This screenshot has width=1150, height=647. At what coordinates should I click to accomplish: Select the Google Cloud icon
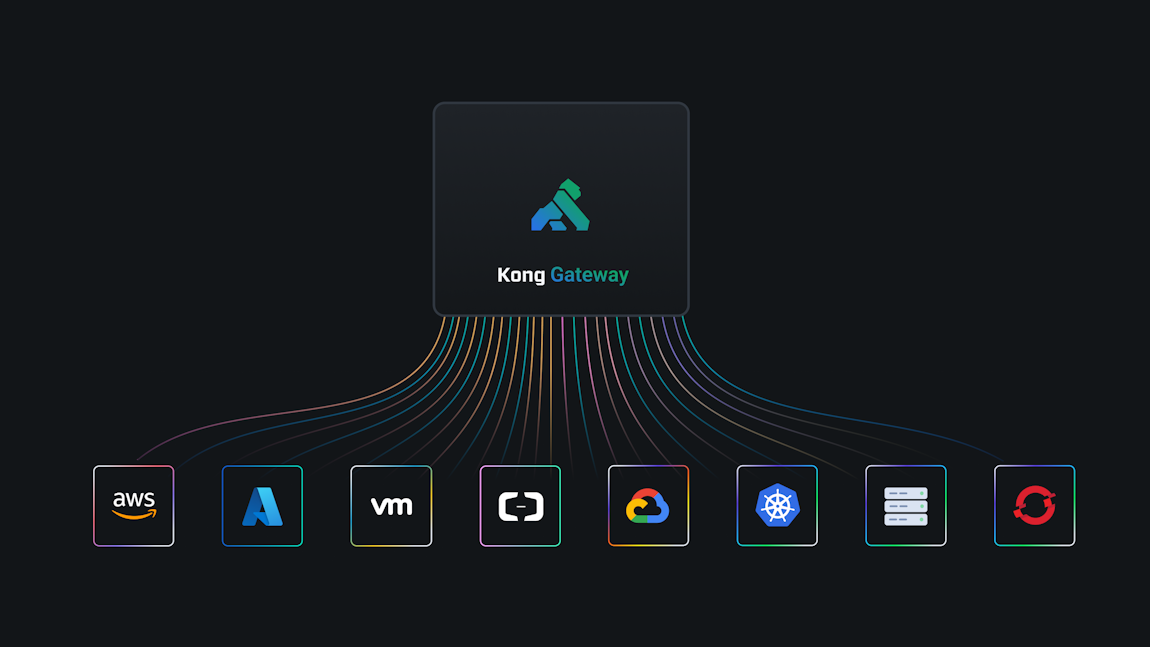(x=648, y=505)
